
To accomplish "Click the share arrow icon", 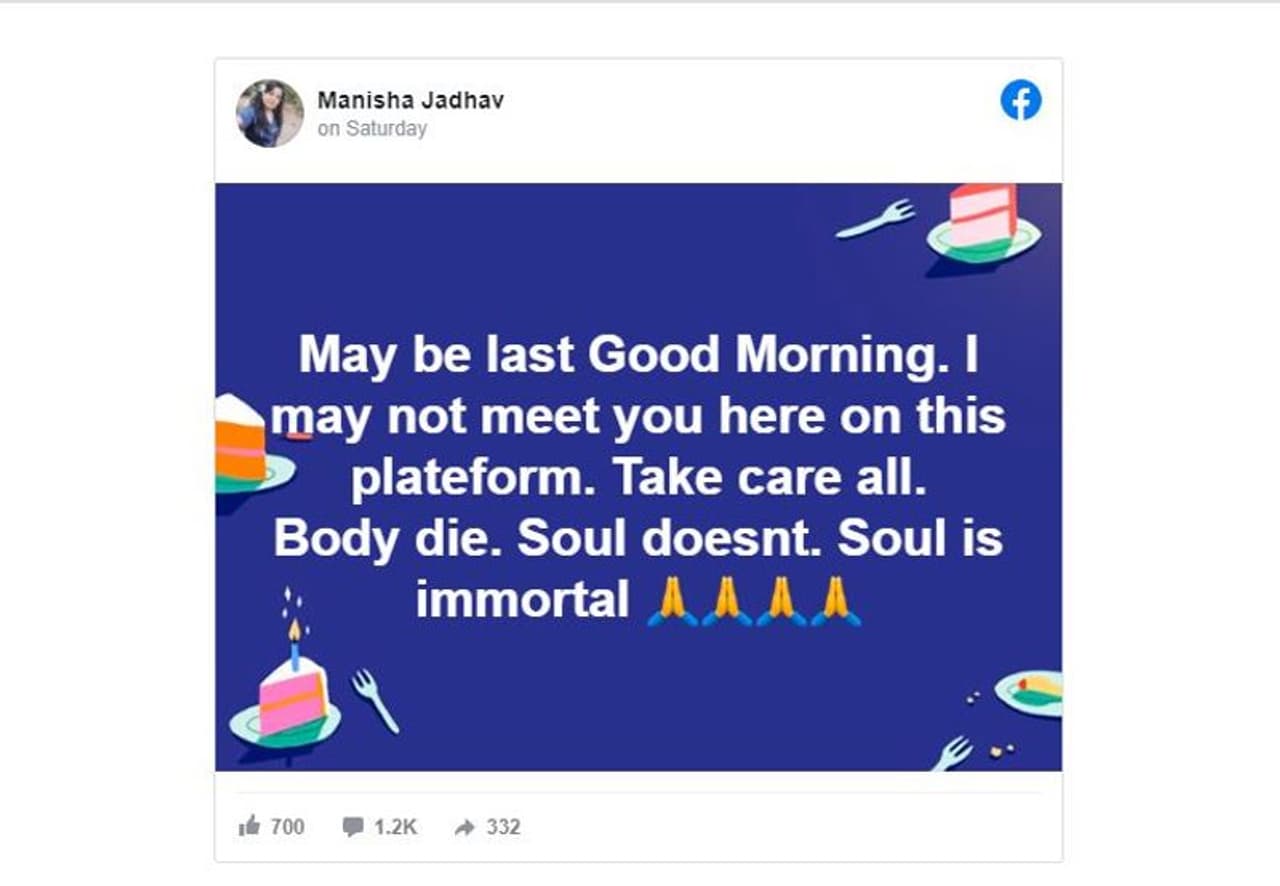I will click(x=465, y=827).
